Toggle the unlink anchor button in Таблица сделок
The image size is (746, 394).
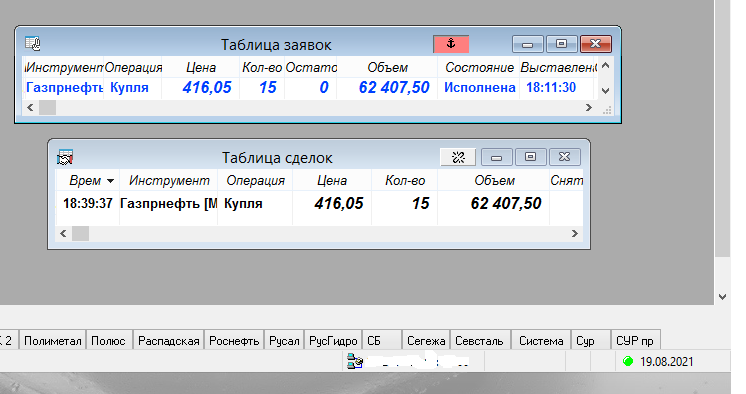pos(458,157)
